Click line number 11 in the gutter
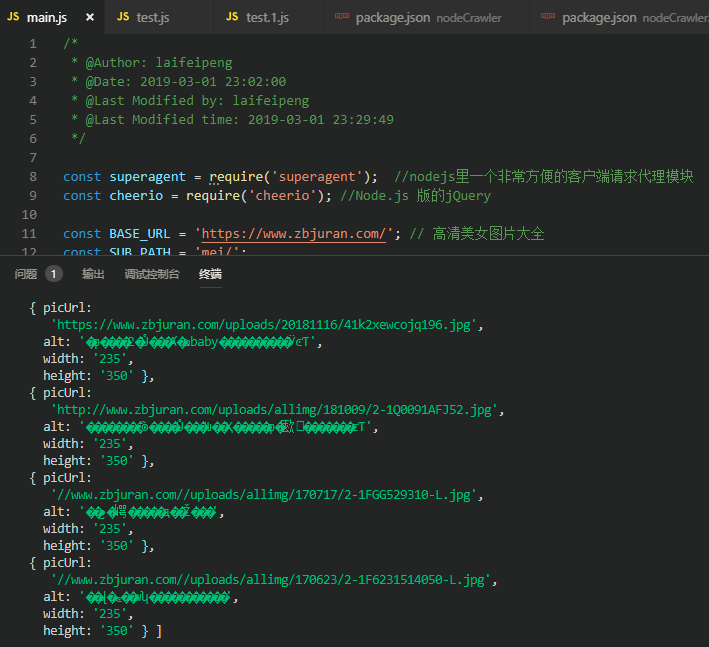Image resolution: width=709 pixels, height=647 pixels. click(29, 234)
